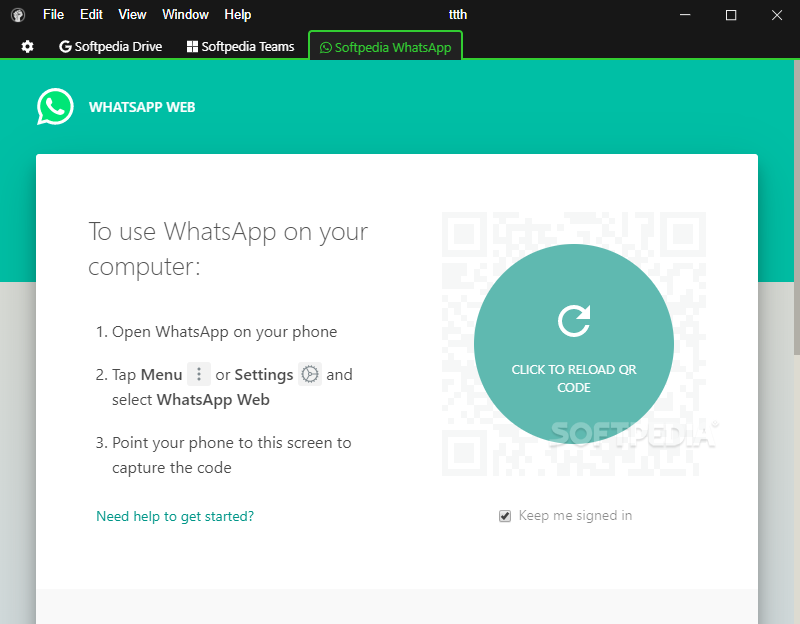Click 'Point your phone to this screen' step
This screenshot has width=800, height=624.
pos(232,455)
